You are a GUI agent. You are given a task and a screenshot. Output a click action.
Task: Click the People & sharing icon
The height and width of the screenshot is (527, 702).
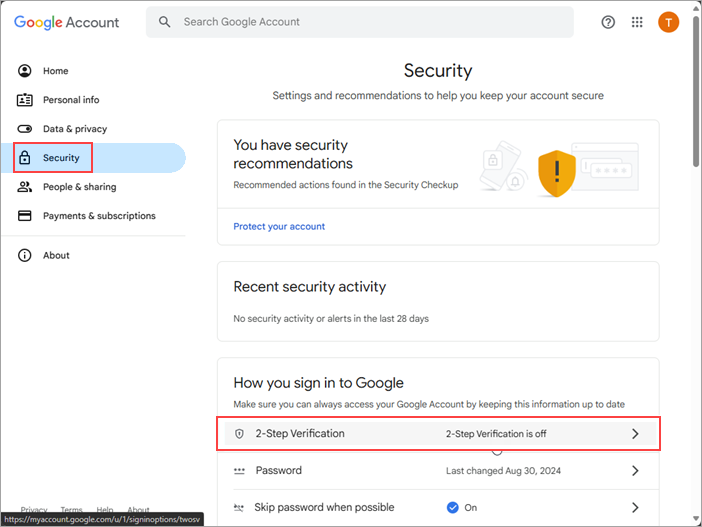point(25,187)
